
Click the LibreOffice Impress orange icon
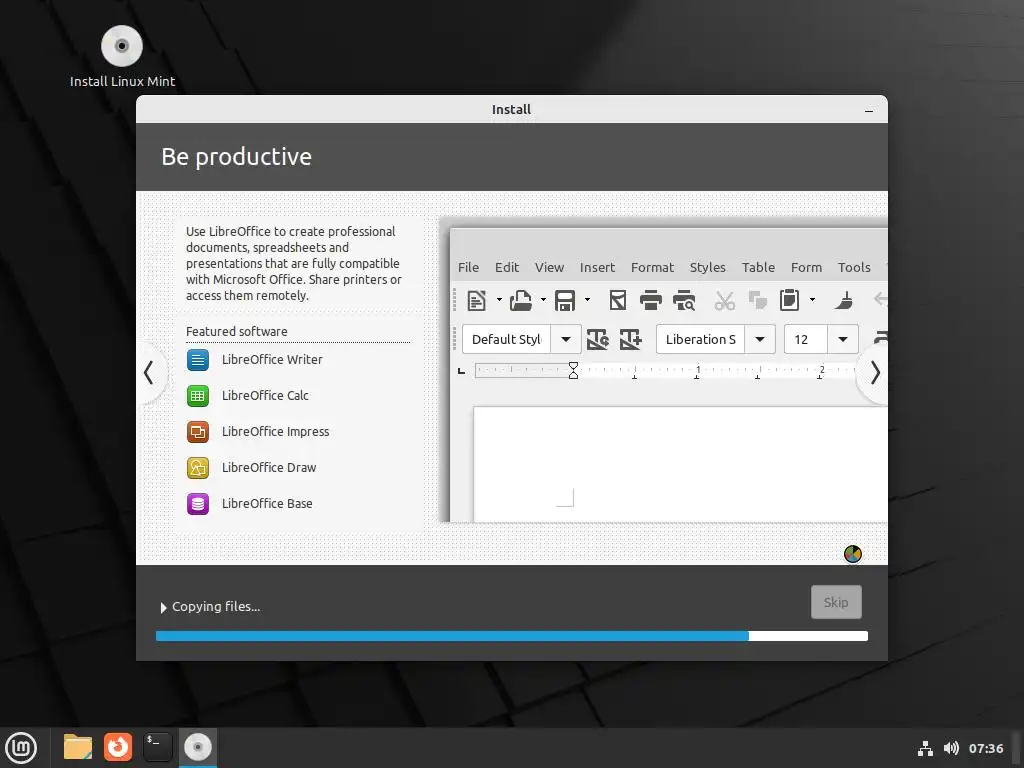(198, 432)
